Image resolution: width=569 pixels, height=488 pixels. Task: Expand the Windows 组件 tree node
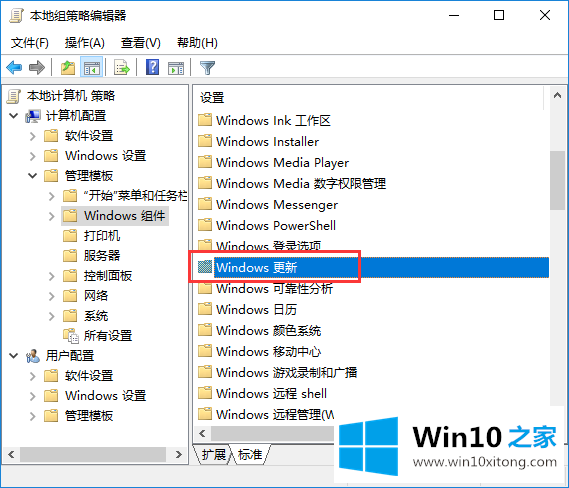pyautogui.click(x=52, y=216)
